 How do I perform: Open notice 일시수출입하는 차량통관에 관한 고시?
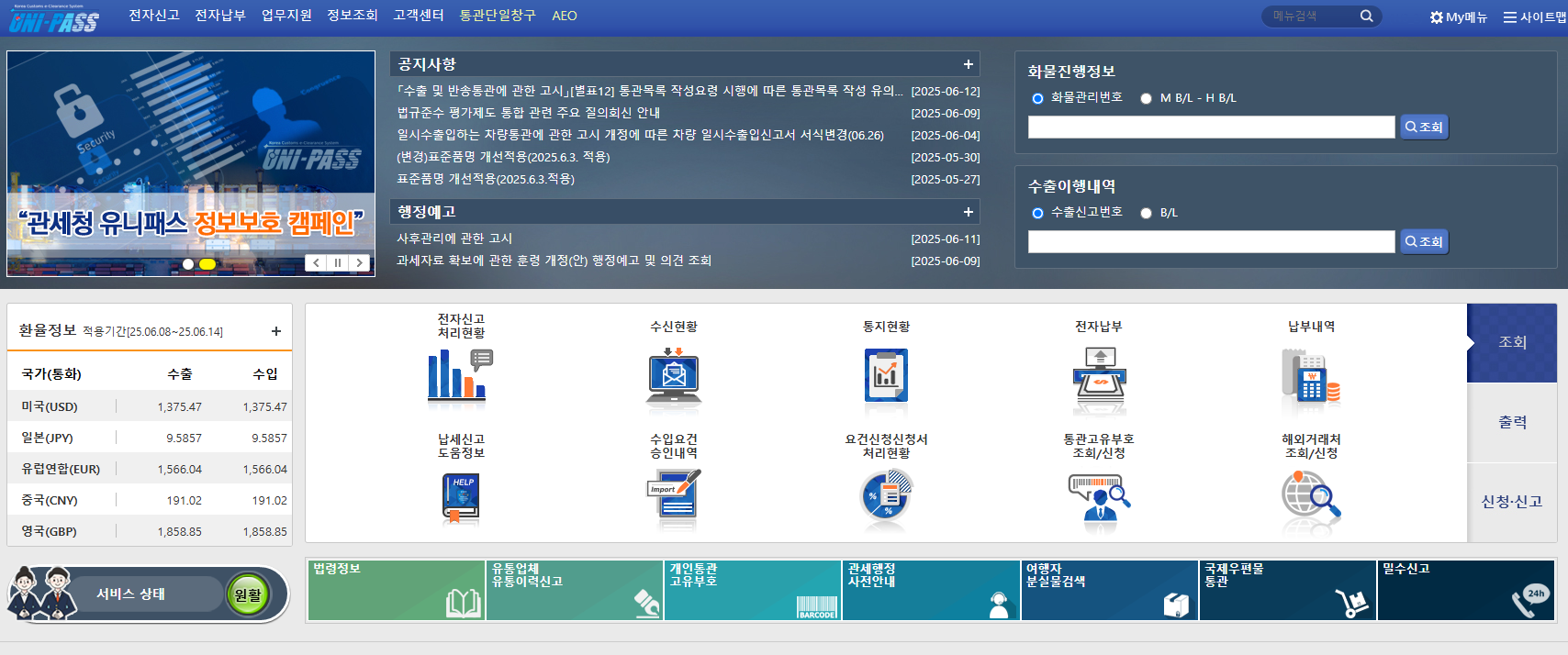tap(640, 135)
